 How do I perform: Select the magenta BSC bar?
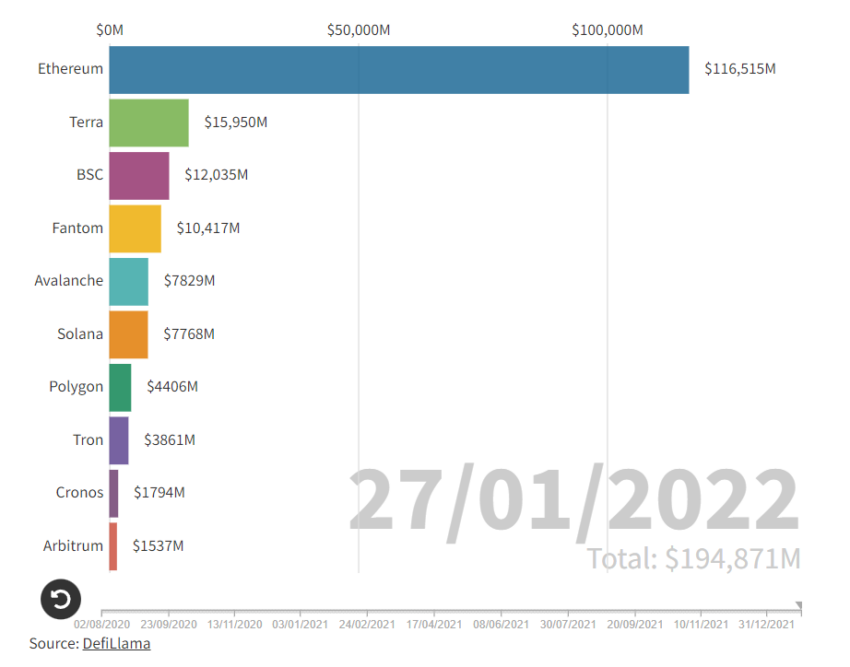pos(139,176)
